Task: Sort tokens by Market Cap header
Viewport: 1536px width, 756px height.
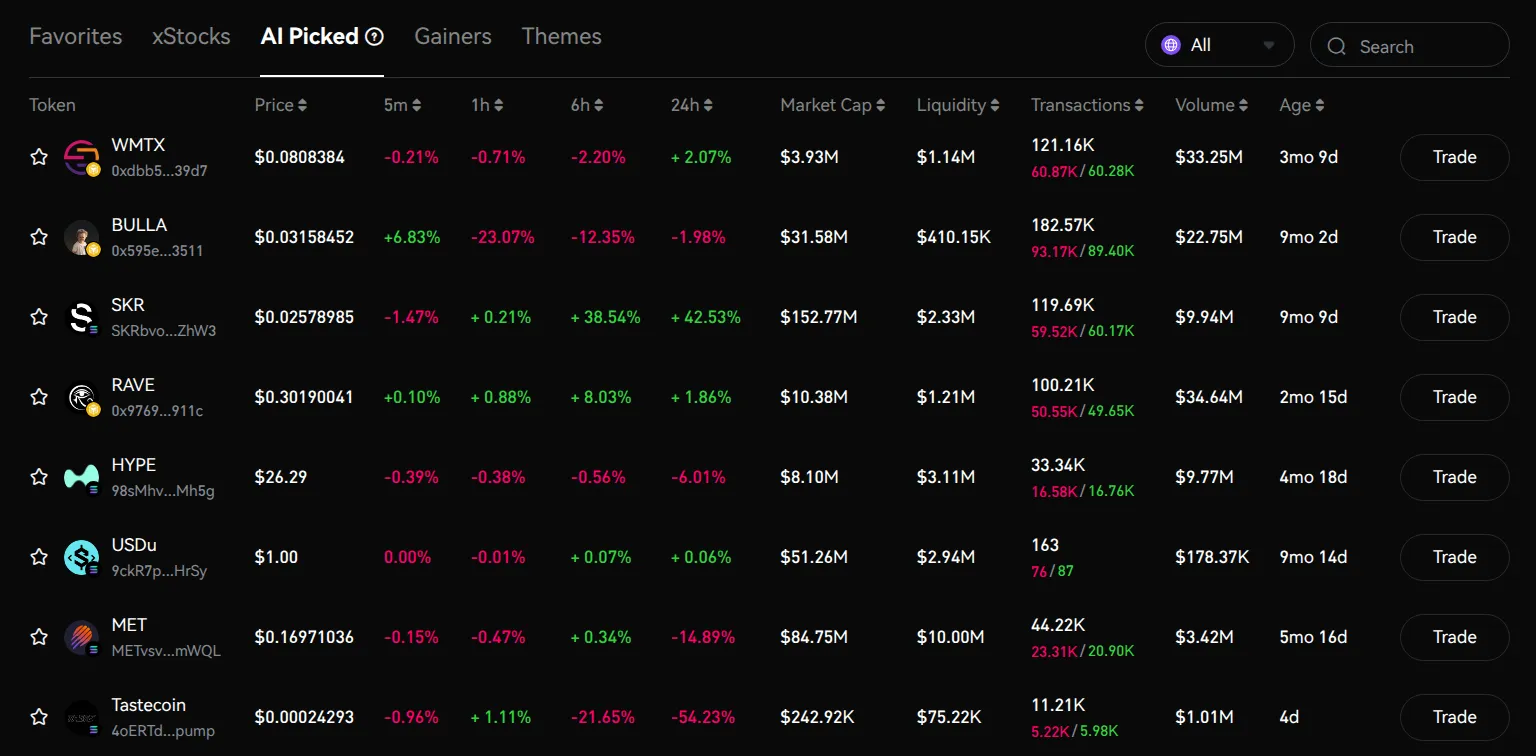Action: pyautogui.click(x=832, y=105)
